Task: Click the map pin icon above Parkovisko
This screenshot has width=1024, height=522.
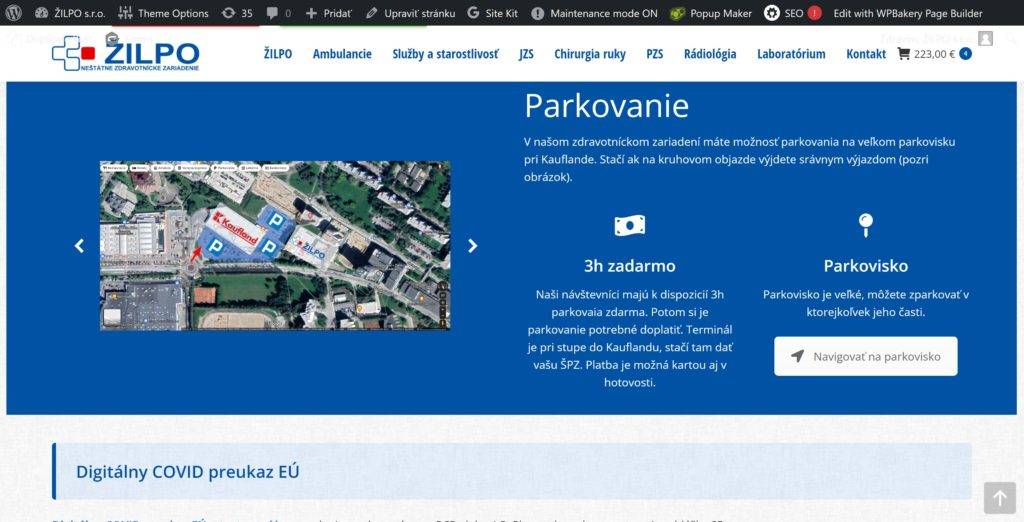Action: tap(866, 225)
